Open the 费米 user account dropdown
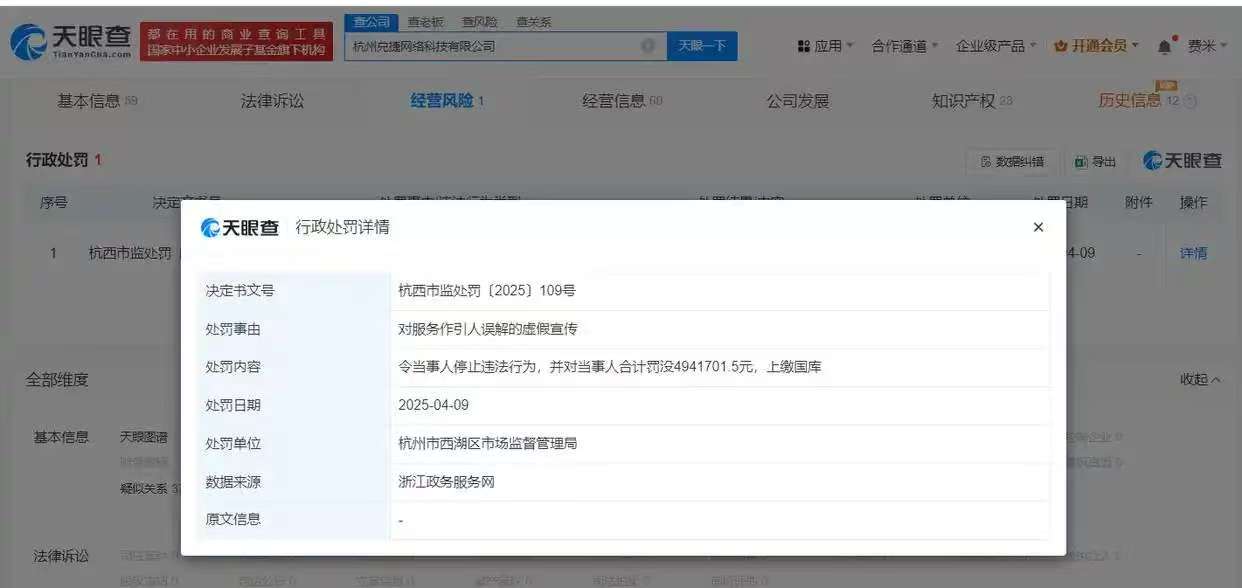Viewport: 1242px width, 588px height. [x=1207, y=46]
